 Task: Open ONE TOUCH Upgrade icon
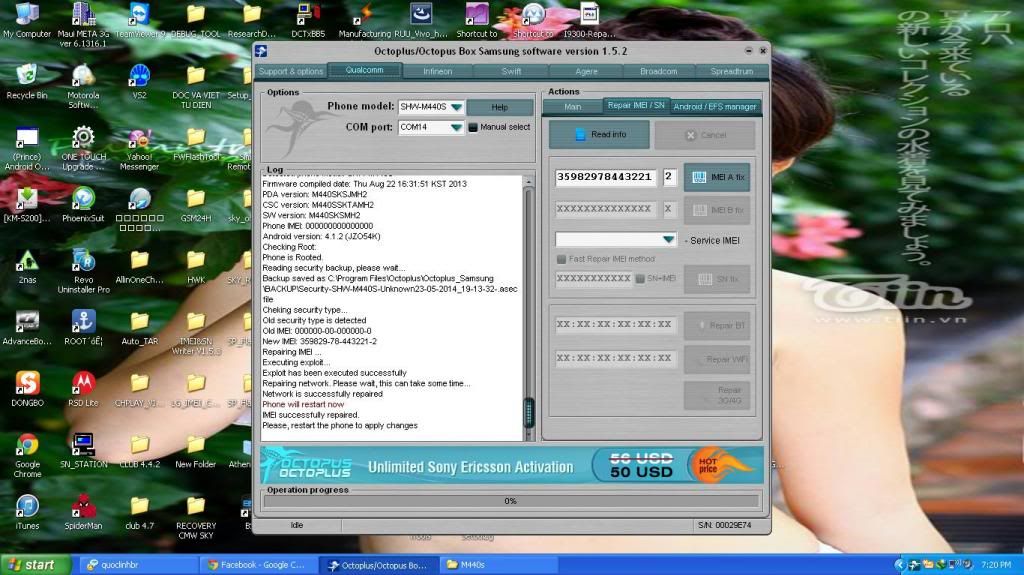(83, 148)
